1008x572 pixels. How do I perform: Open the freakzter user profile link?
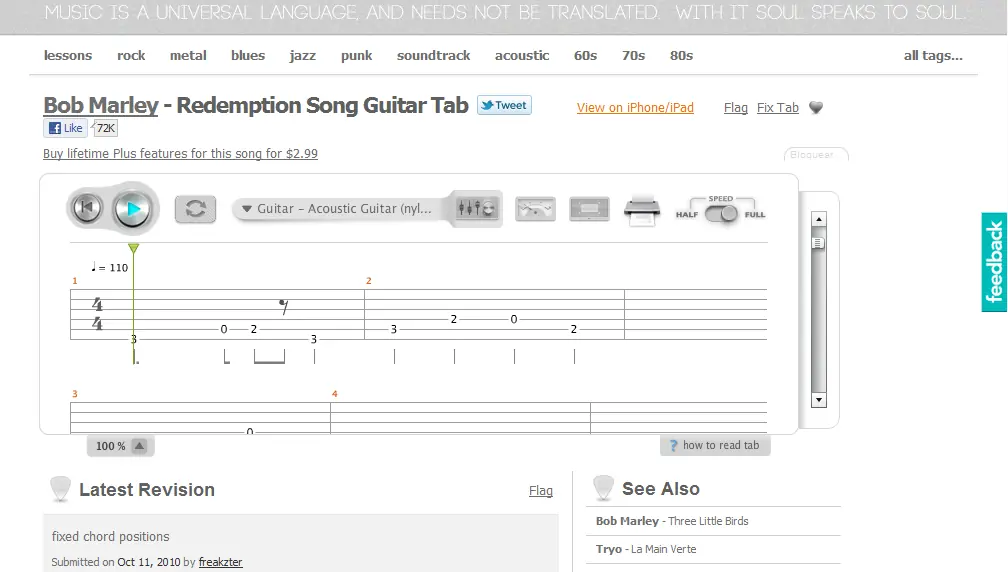point(220,562)
